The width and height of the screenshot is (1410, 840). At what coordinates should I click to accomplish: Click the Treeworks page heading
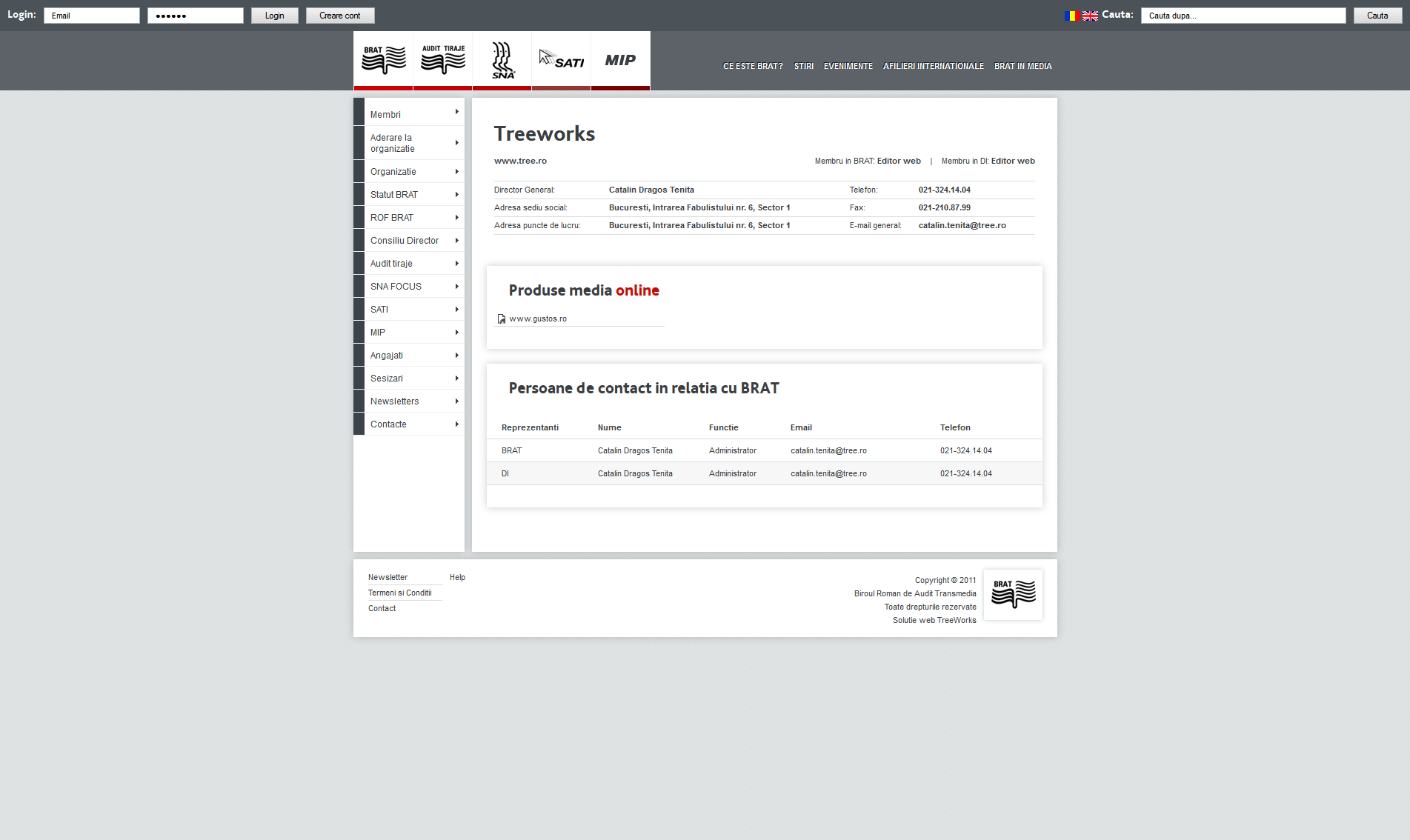click(x=545, y=133)
